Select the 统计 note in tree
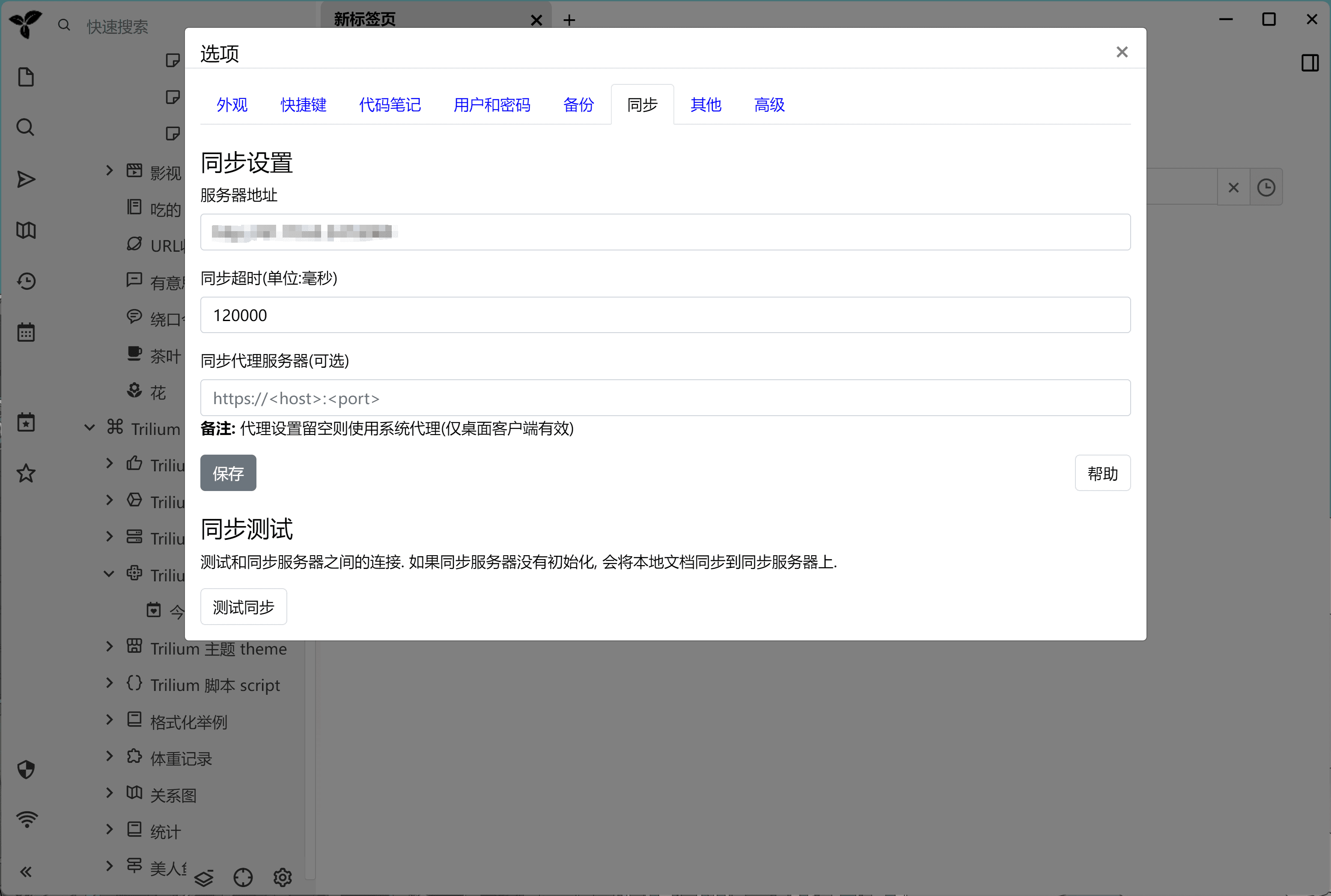The width and height of the screenshot is (1331, 896). pyautogui.click(x=165, y=831)
